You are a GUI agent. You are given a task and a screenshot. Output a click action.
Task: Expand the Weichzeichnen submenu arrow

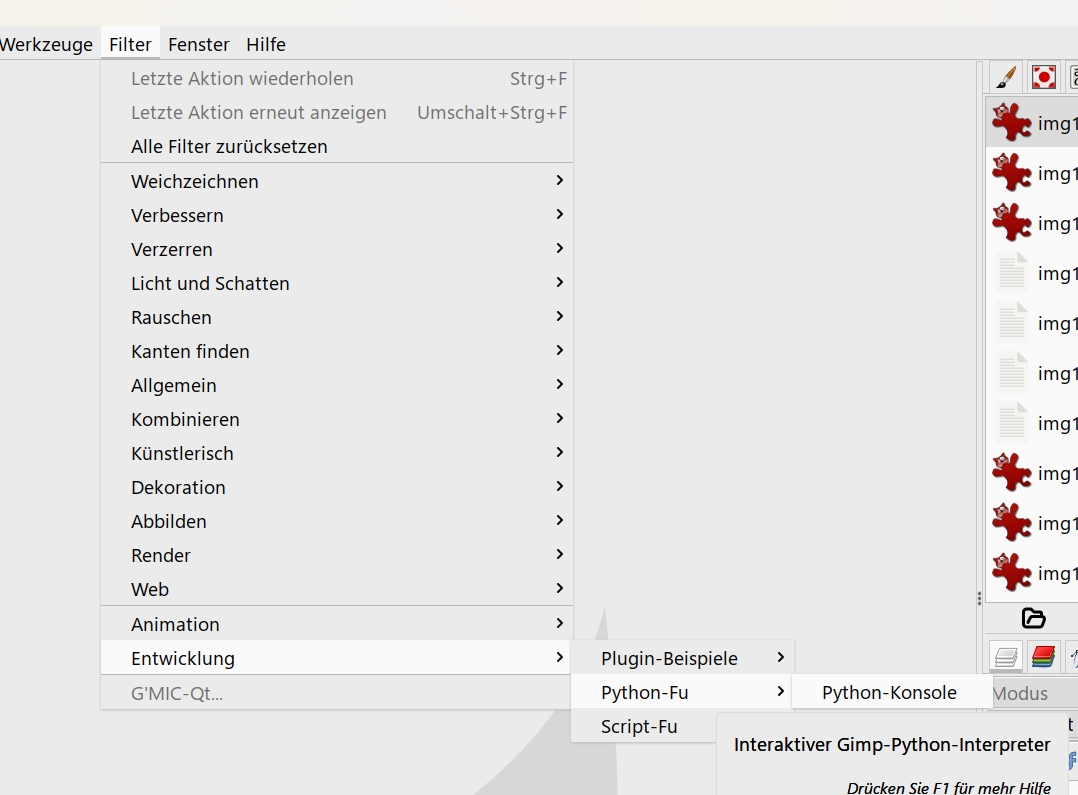(x=559, y=181)
